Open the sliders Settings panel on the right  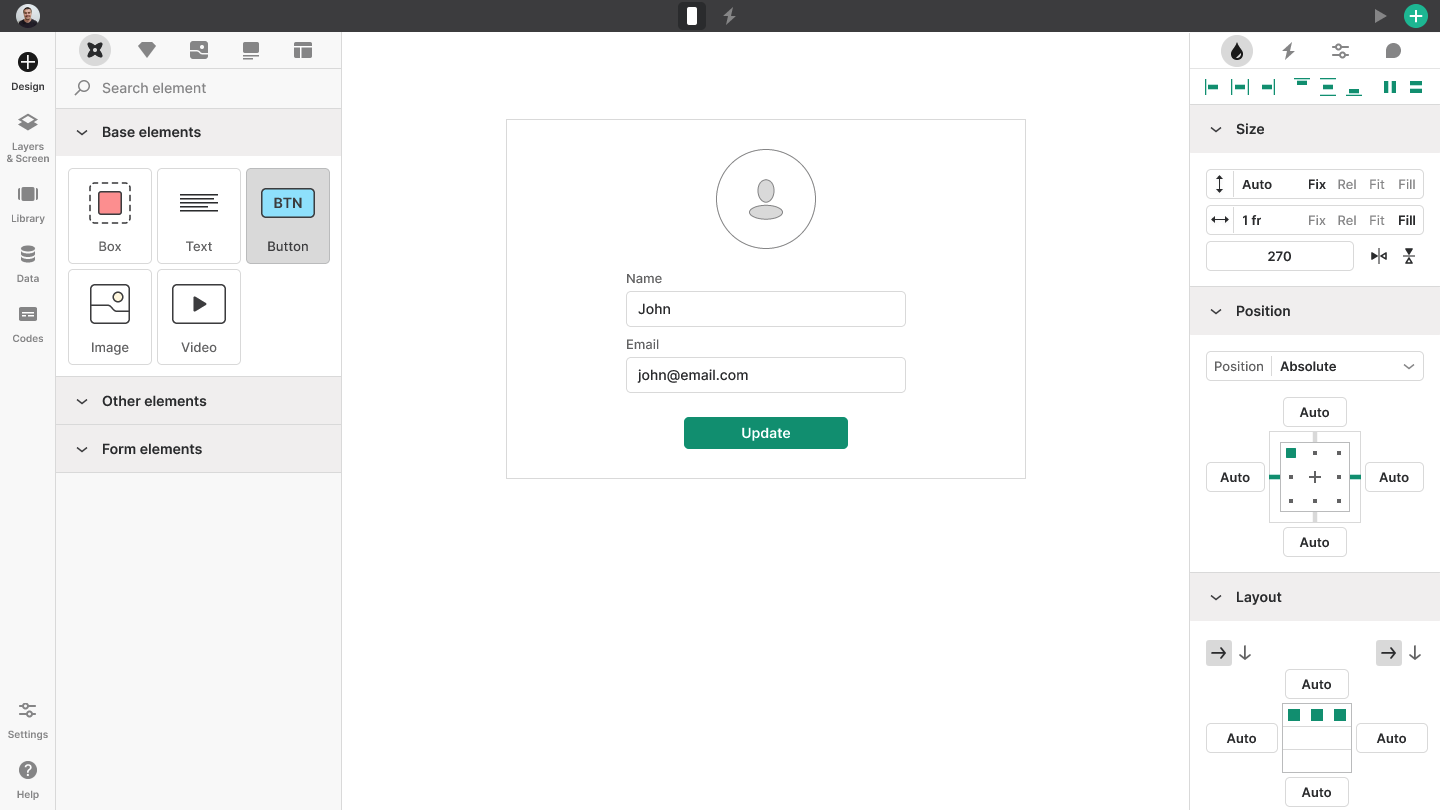pos(1340,51)
